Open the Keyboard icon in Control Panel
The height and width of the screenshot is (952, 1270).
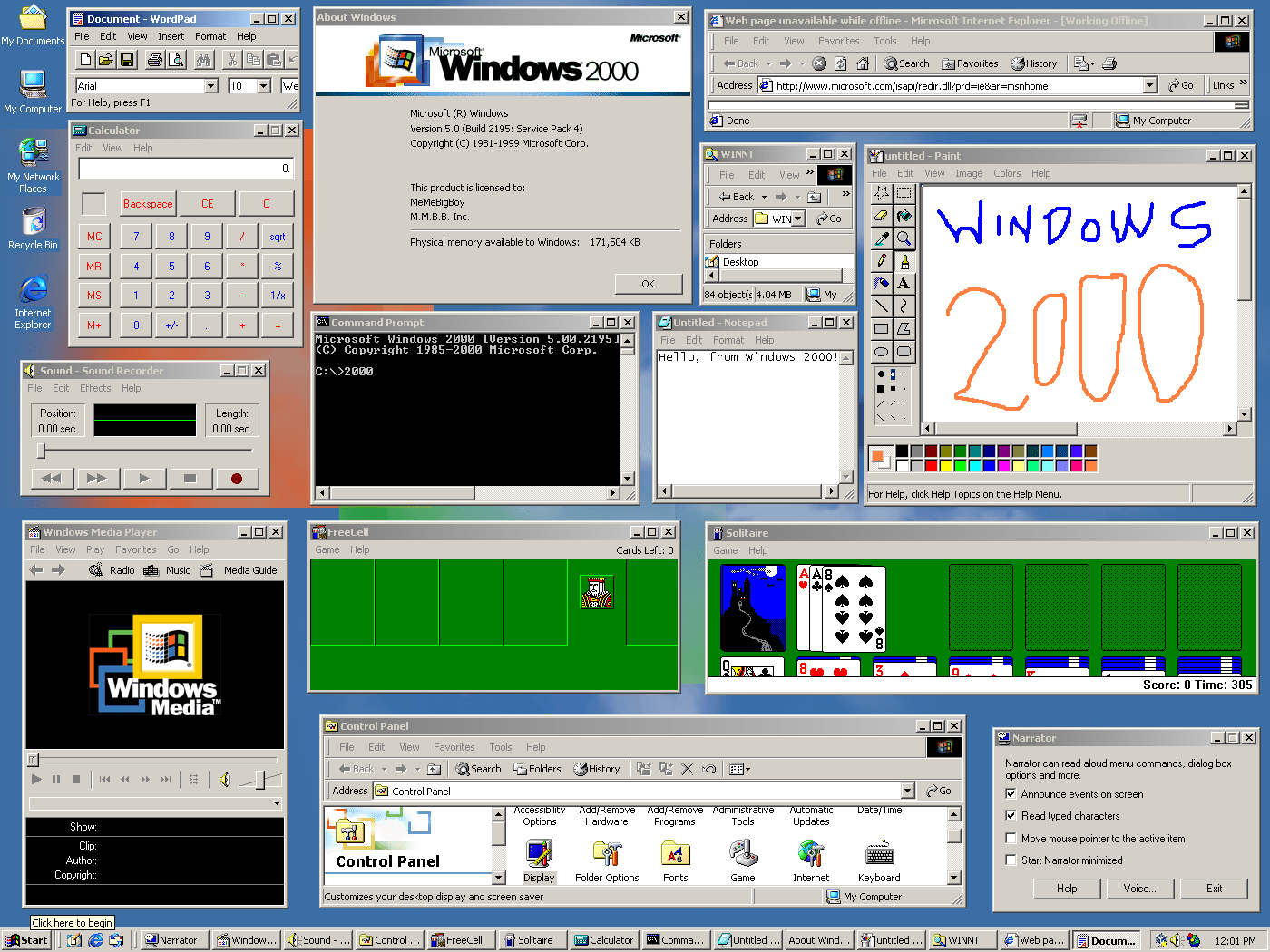pyautogui.click(x=879, y=861)
